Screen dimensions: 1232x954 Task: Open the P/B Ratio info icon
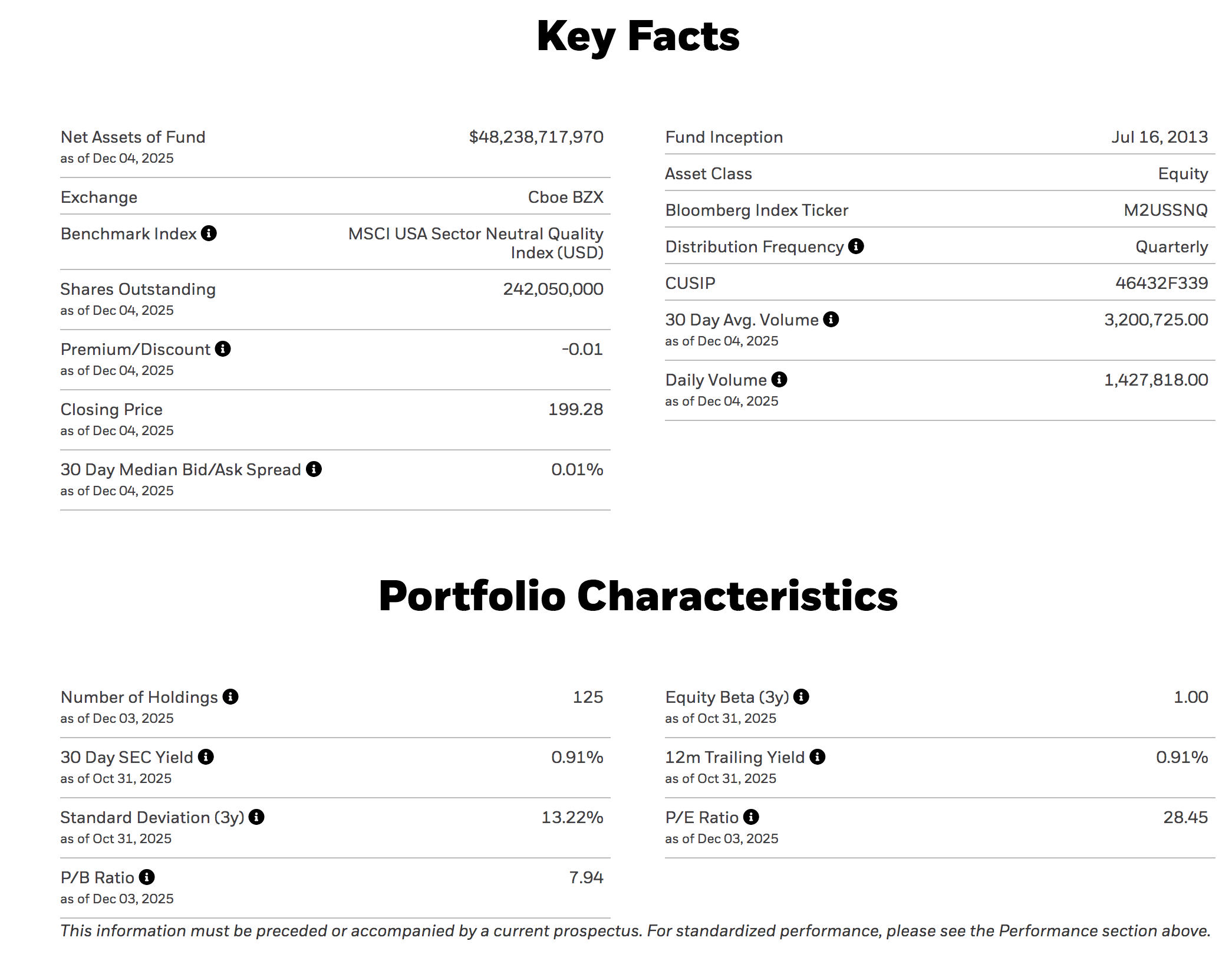tap(147, 877)
